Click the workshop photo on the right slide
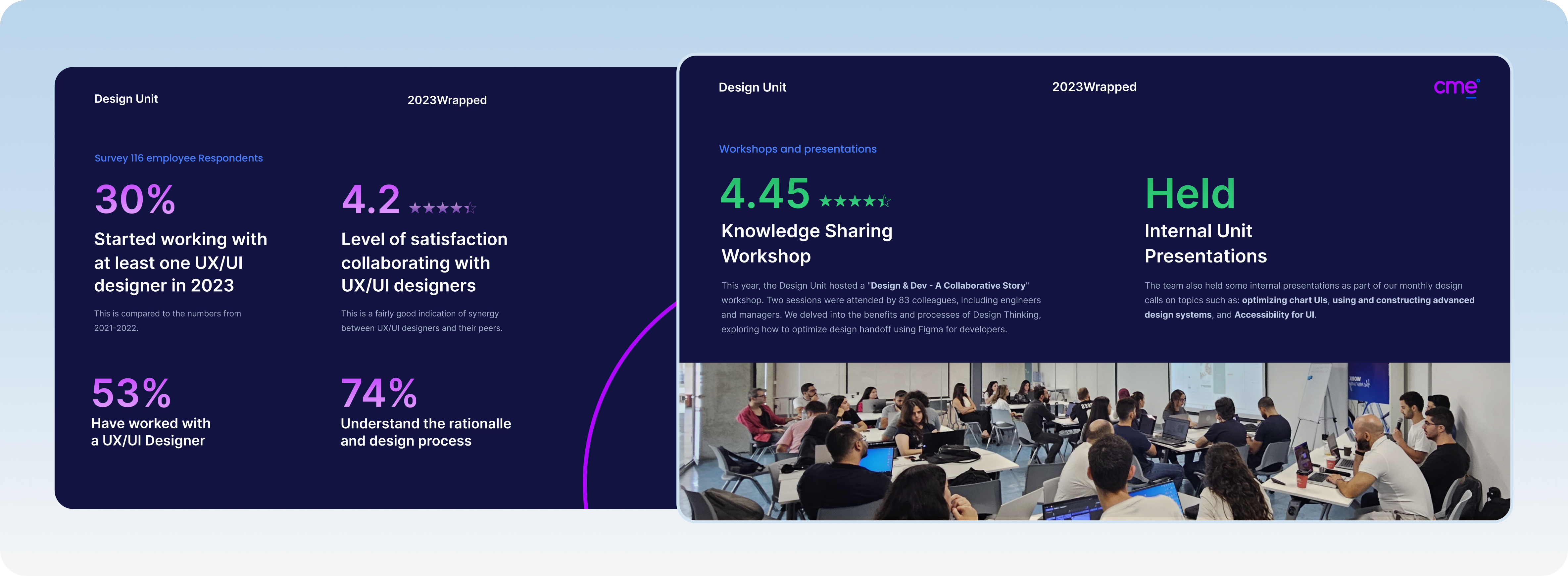This screenshot has height=576, width=1568. [x=1095, y=442]
